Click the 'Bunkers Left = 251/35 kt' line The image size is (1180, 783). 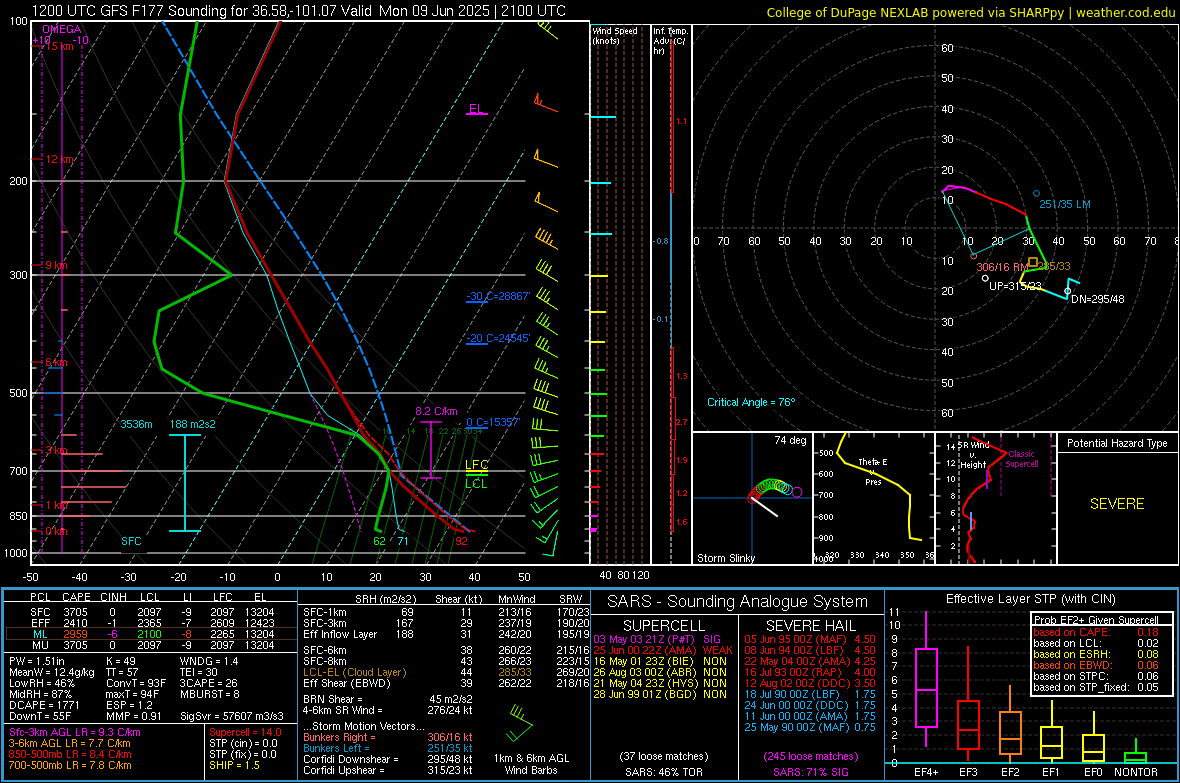point(388,748)
